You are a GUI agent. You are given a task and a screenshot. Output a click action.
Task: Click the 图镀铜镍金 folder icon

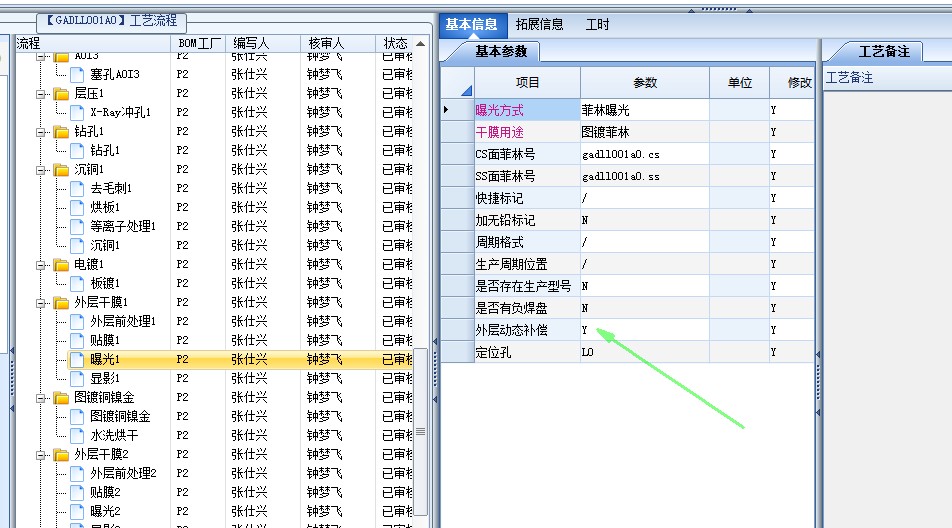click(x=61, y=398)
